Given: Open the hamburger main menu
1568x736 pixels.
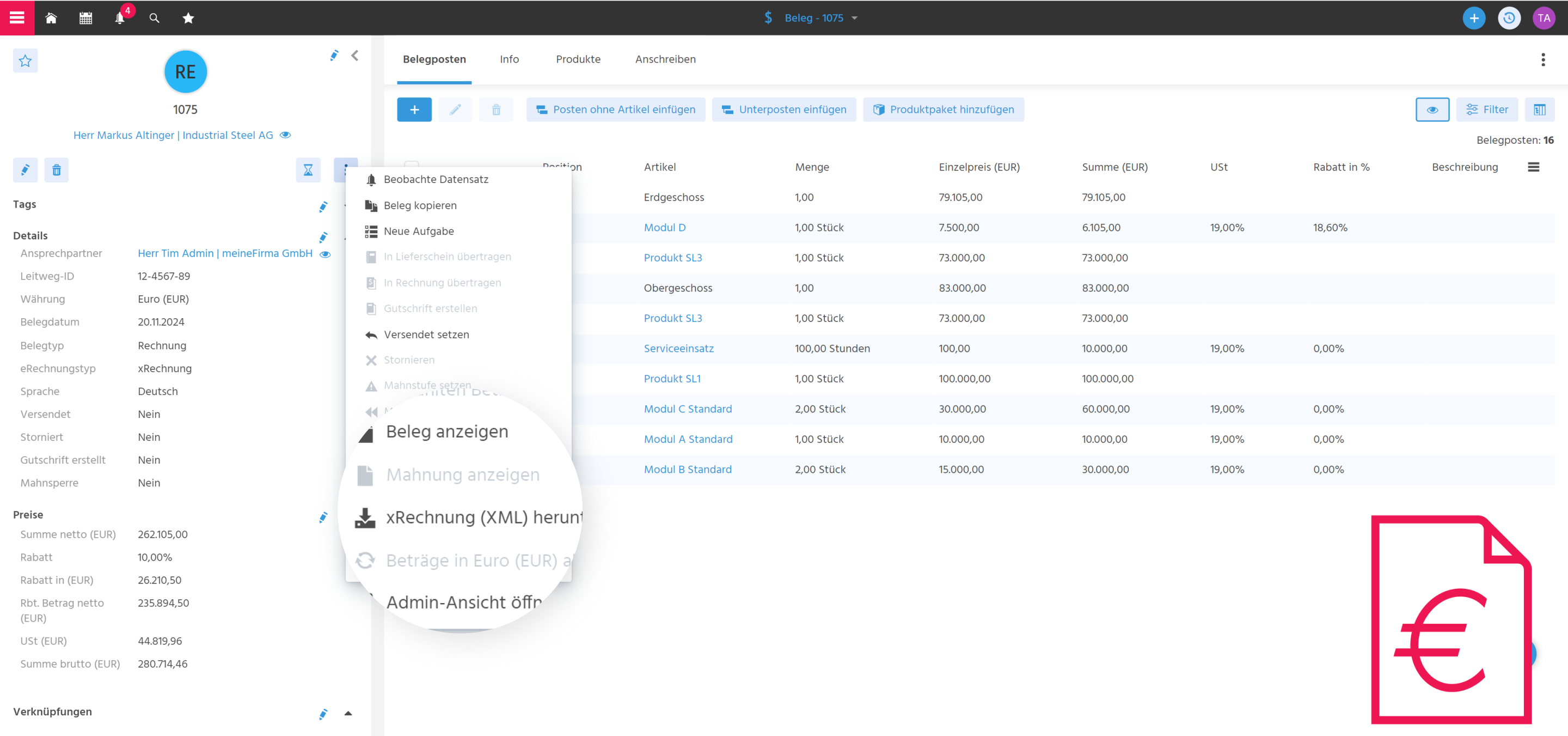Looking at the screenshot, I should [17, 17].
